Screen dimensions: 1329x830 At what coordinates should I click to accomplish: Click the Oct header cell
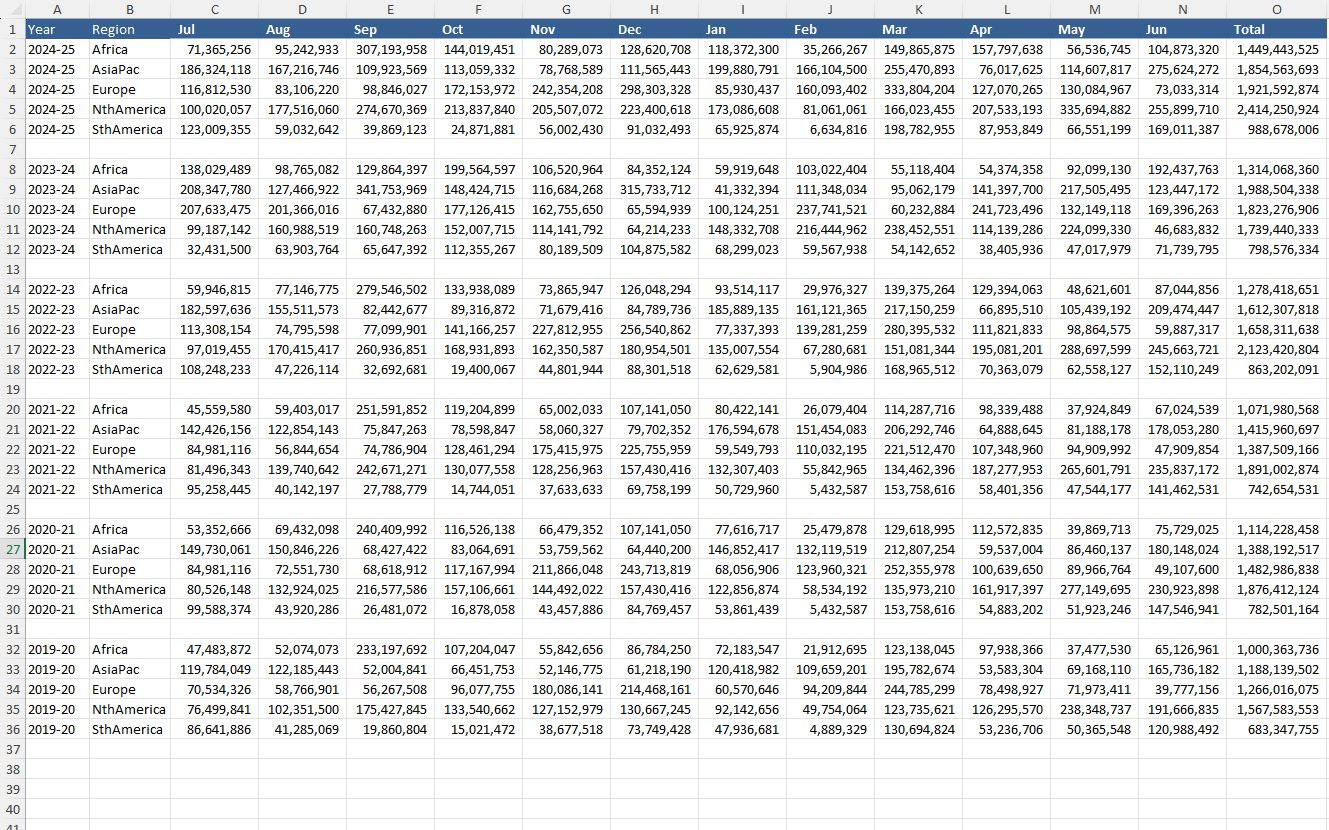pyautogui.click(x=478, y=29)
